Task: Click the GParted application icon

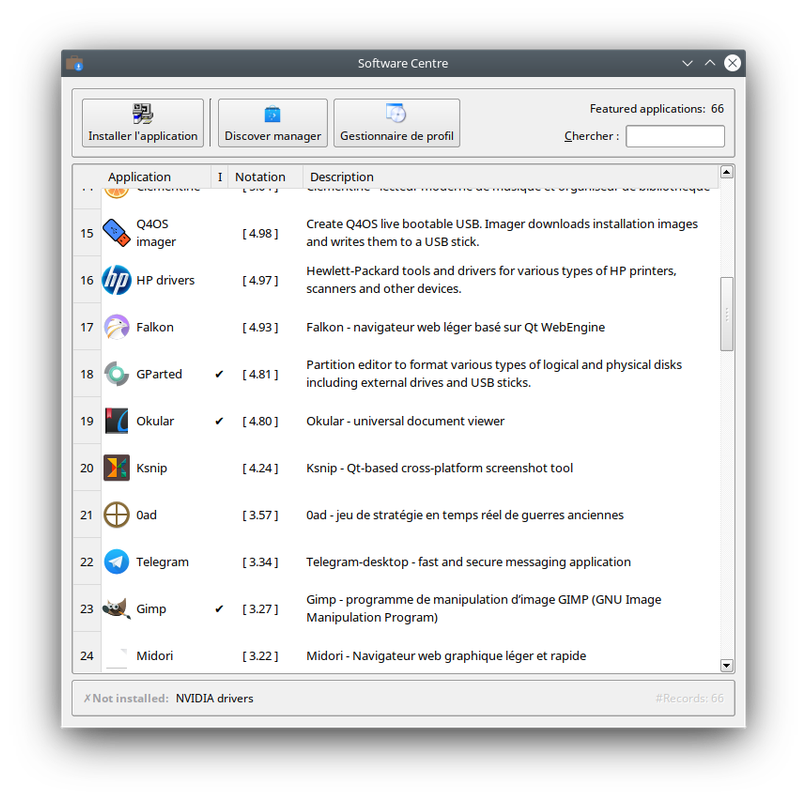Action: pos(116,374)
